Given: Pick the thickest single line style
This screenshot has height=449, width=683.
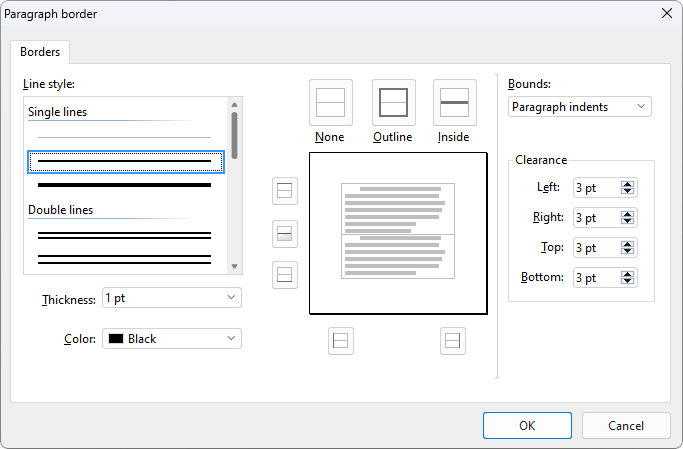Looking at the screenshot, I should point(125,185).
